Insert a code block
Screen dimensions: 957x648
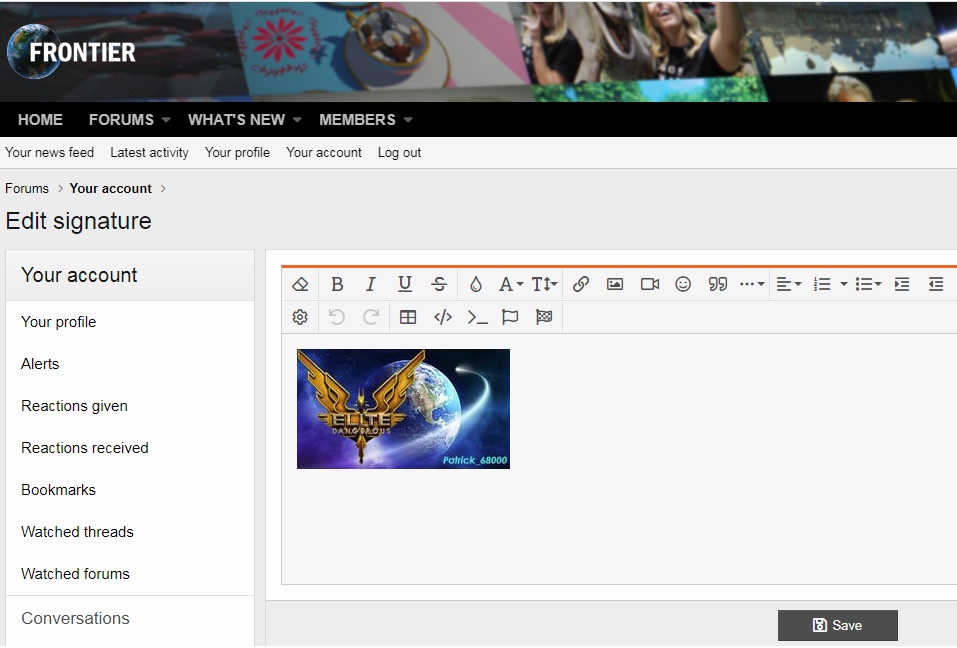[442, 317]
